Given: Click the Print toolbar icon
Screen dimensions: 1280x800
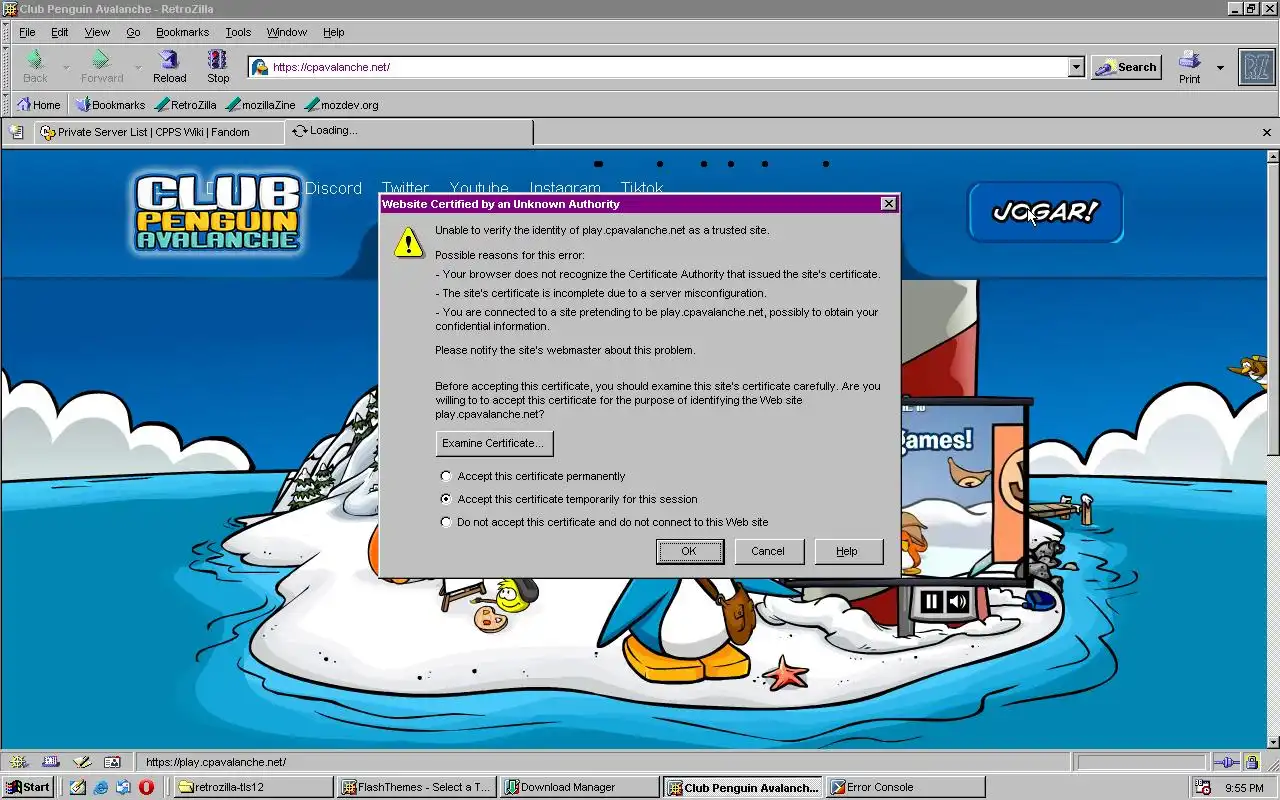Looking at the screenshot, I should tap(1189, 67).
